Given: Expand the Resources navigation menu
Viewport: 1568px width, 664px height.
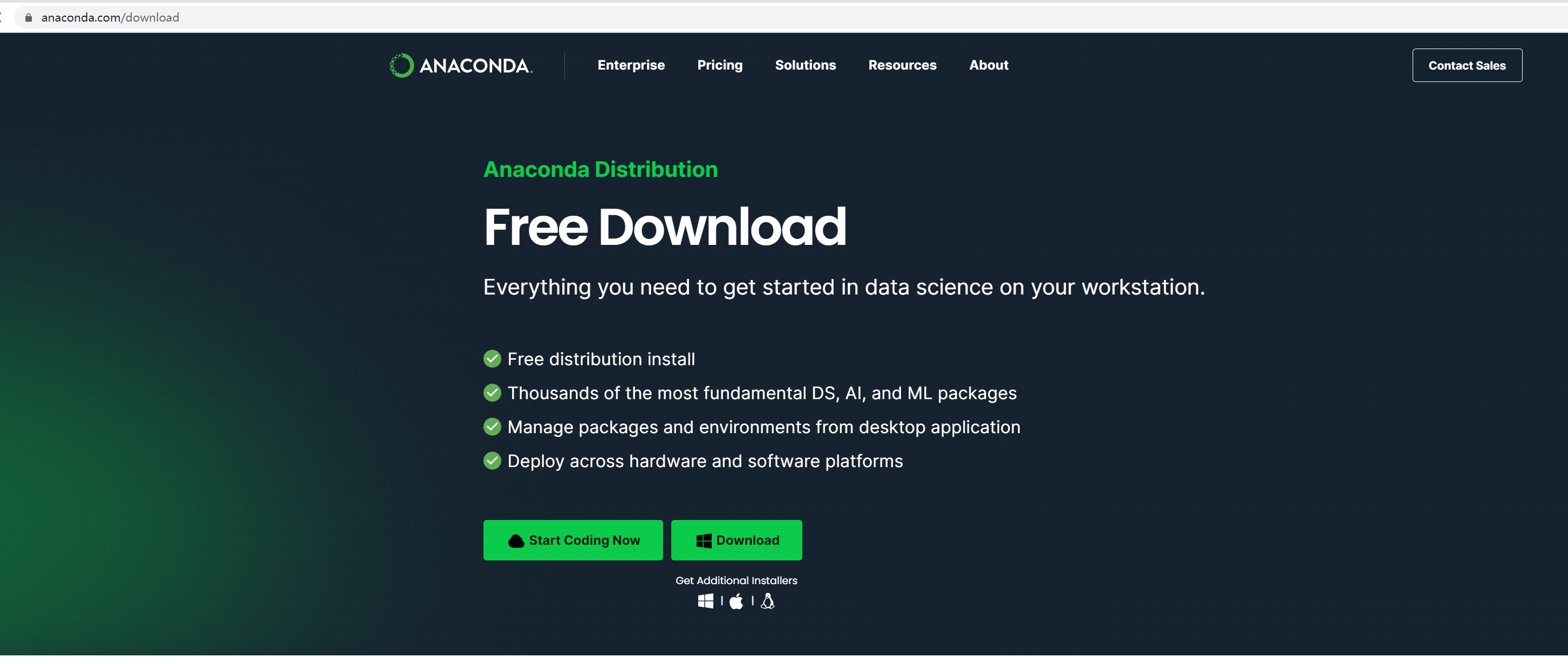Looking at the screenshot, I should (x=902, y=65).
